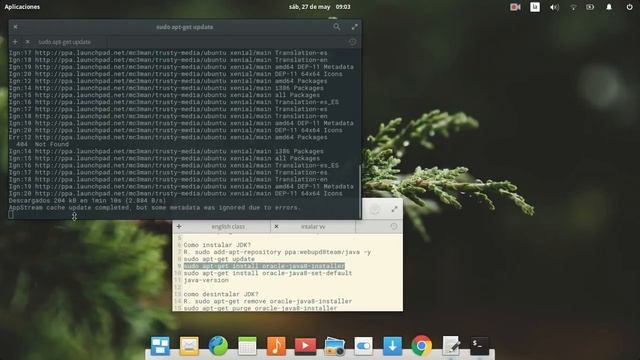This screenshot has width=640, height=360.
Task: Close the terminal window with the X button
Action: click(x=16, y=27)
